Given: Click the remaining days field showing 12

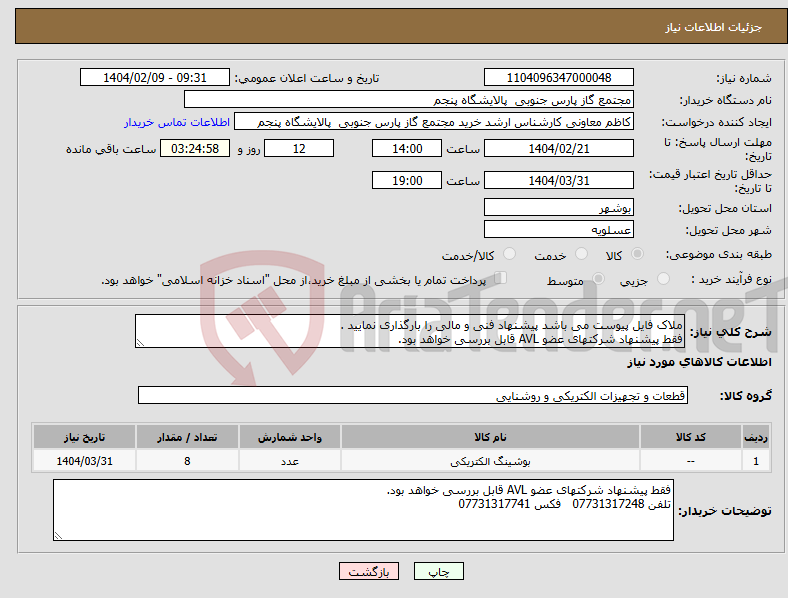Looking at the screenshot, I should coord(299,148).
